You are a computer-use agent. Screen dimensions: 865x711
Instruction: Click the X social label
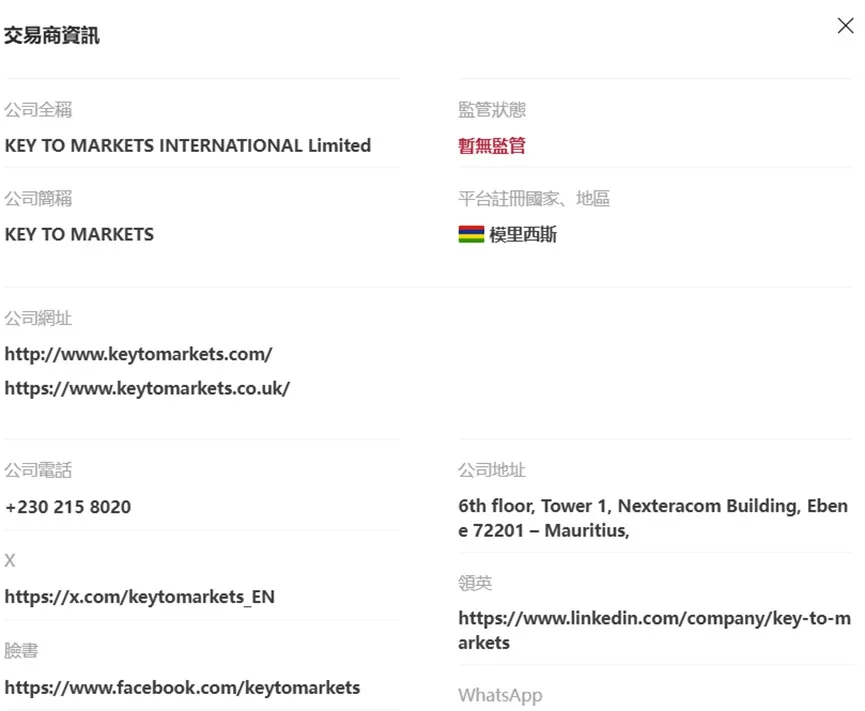coord(9,561)
